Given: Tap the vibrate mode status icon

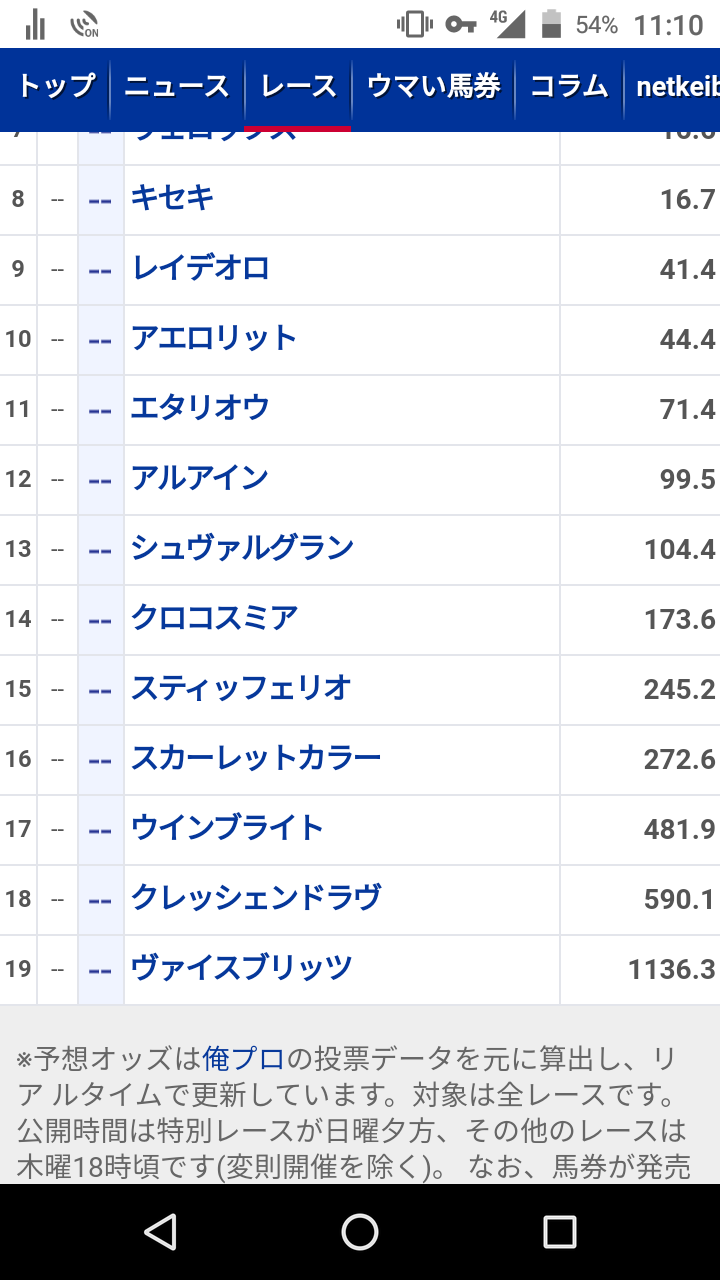Looking at the screenshot, I should click(x=414, y=24).
